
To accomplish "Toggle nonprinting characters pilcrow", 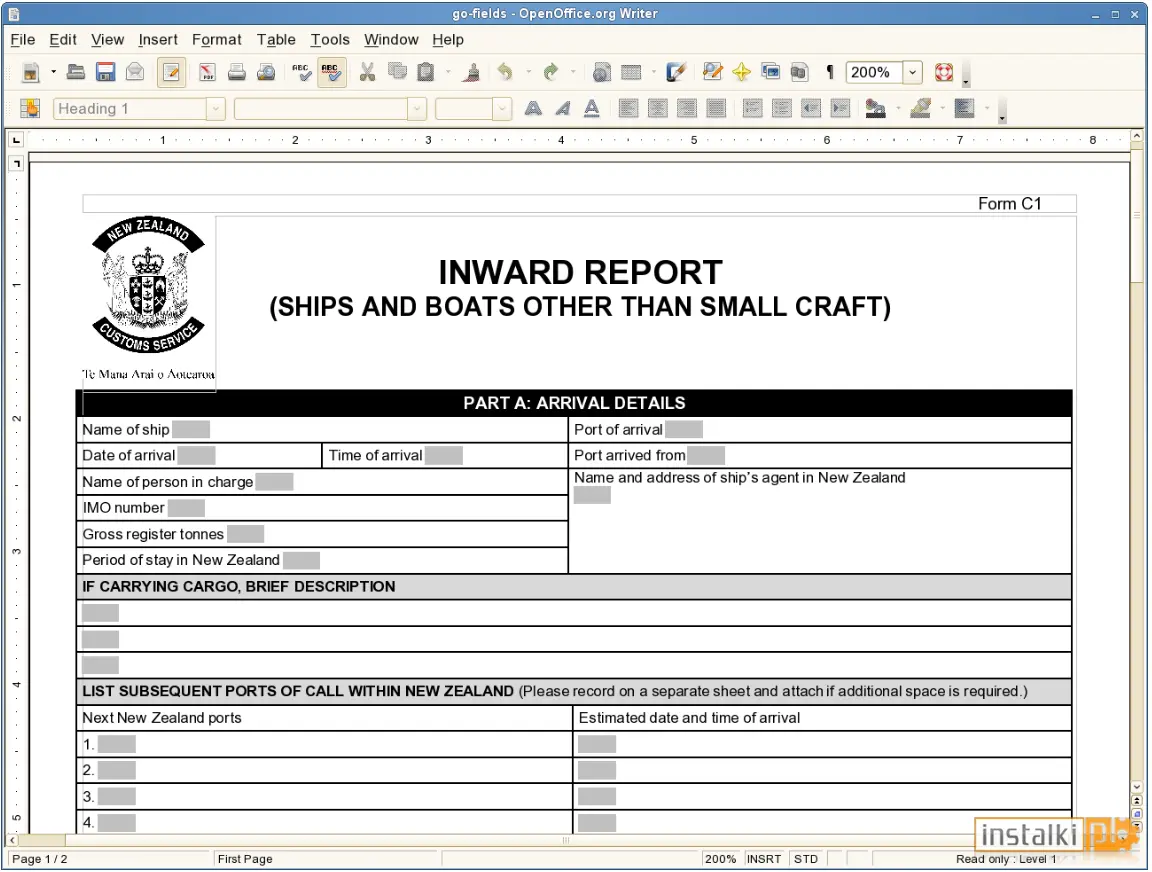I will pyautogui.click(x=829, y=72).
